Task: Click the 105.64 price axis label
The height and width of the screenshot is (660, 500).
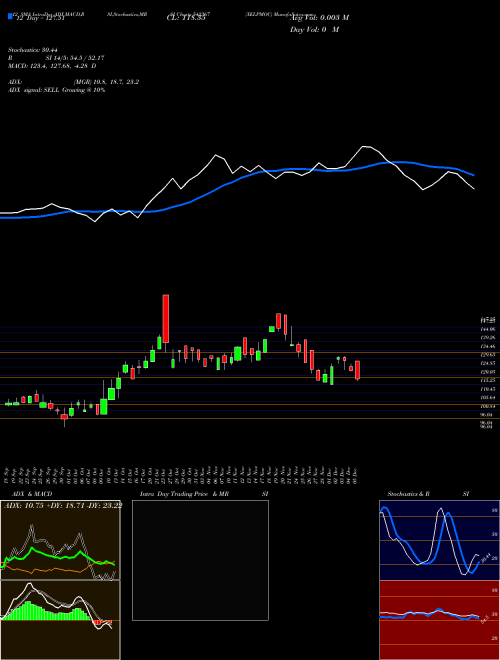Action: [487, 397]
